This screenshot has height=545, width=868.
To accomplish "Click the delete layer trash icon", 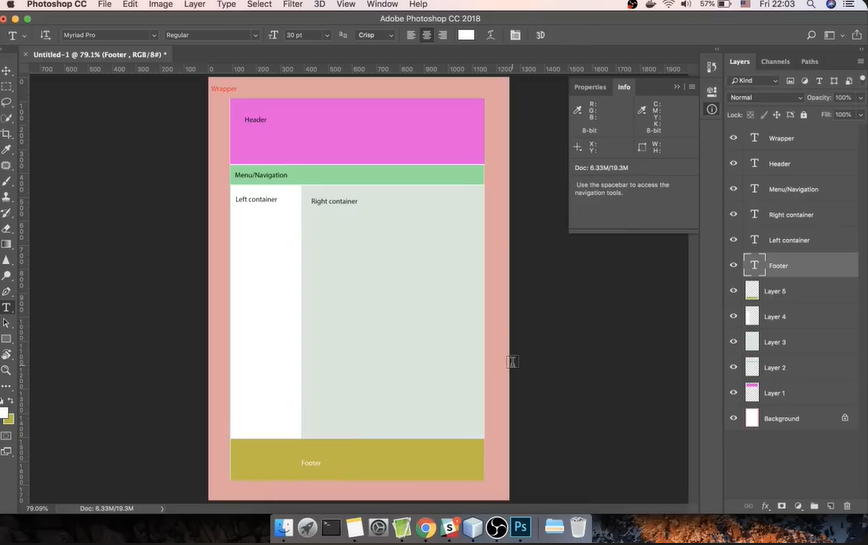I will (846, 506).
